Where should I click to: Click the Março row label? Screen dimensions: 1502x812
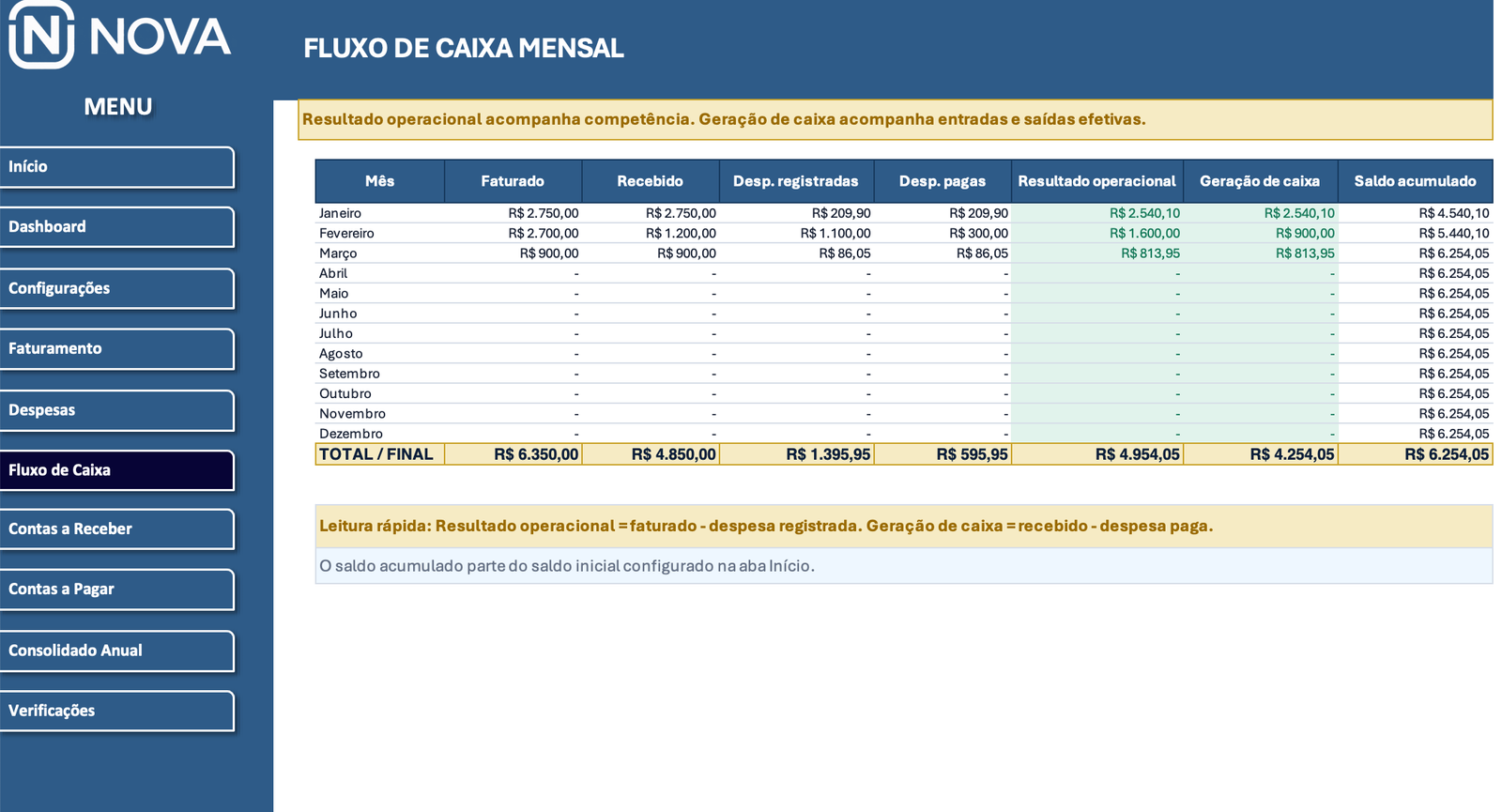(338, 253)
